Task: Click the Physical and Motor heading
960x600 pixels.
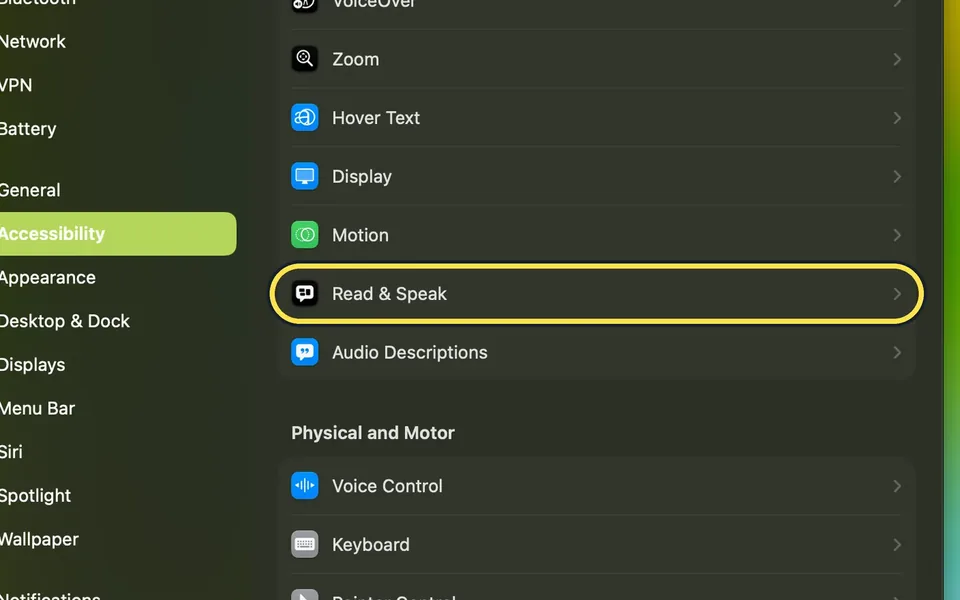Action: point(373,433)
